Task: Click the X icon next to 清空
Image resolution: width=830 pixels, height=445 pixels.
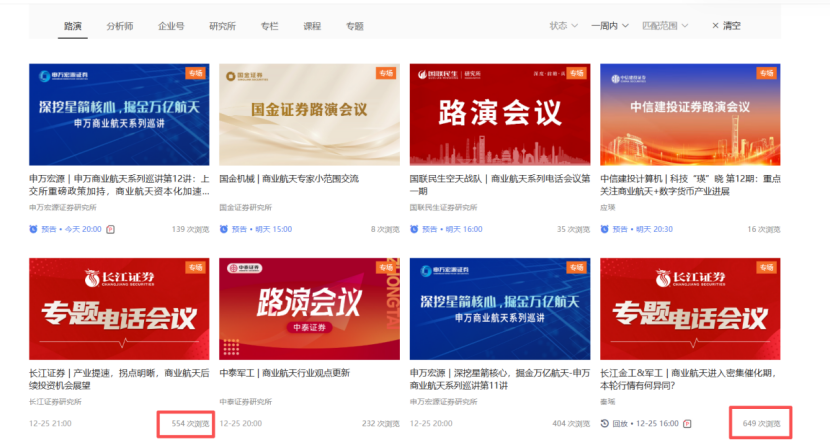Action: (715, 25)
